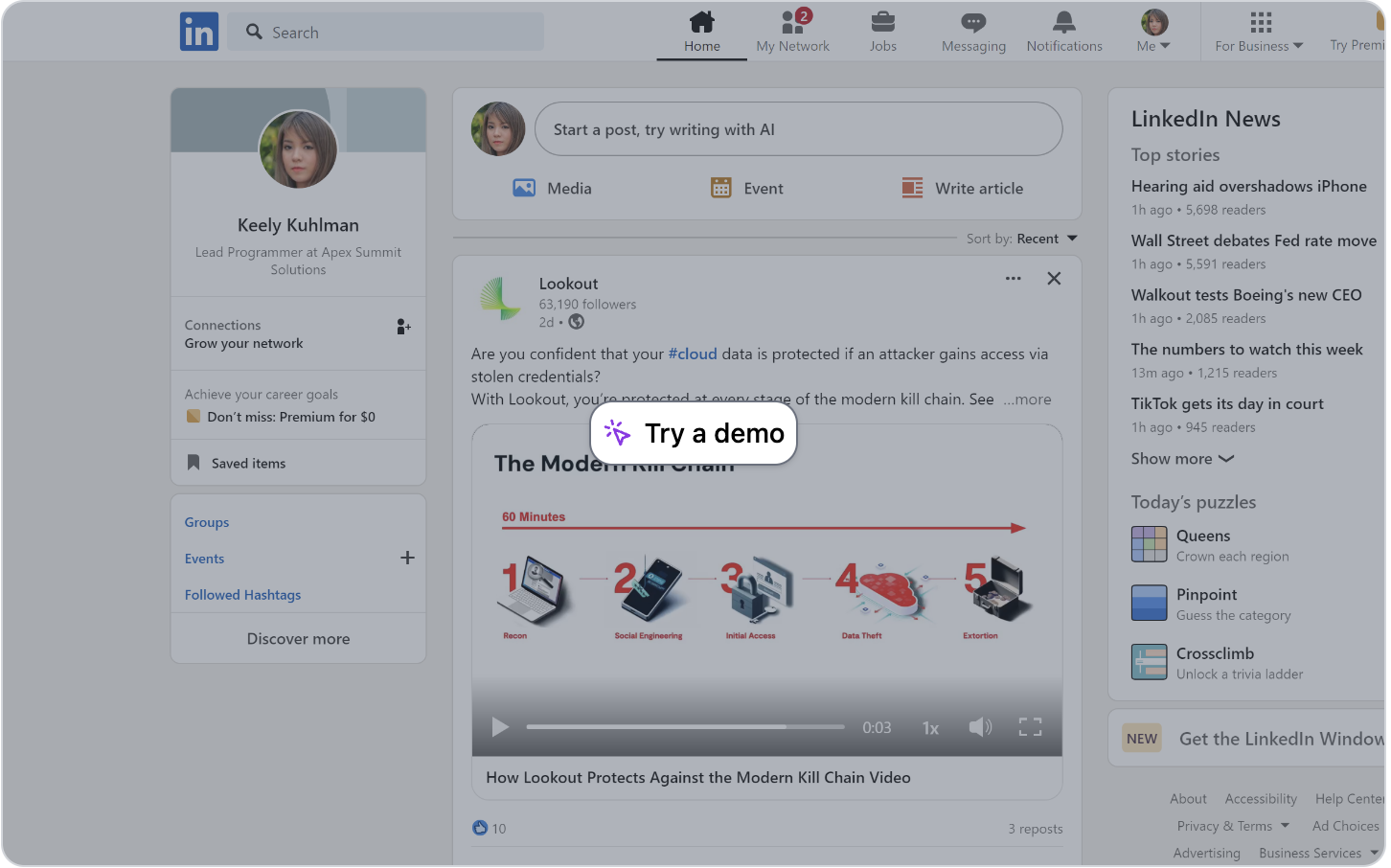Click the Try a demo button
Viewport: 1391px width, 868px height.
click(x=694, y=433)
